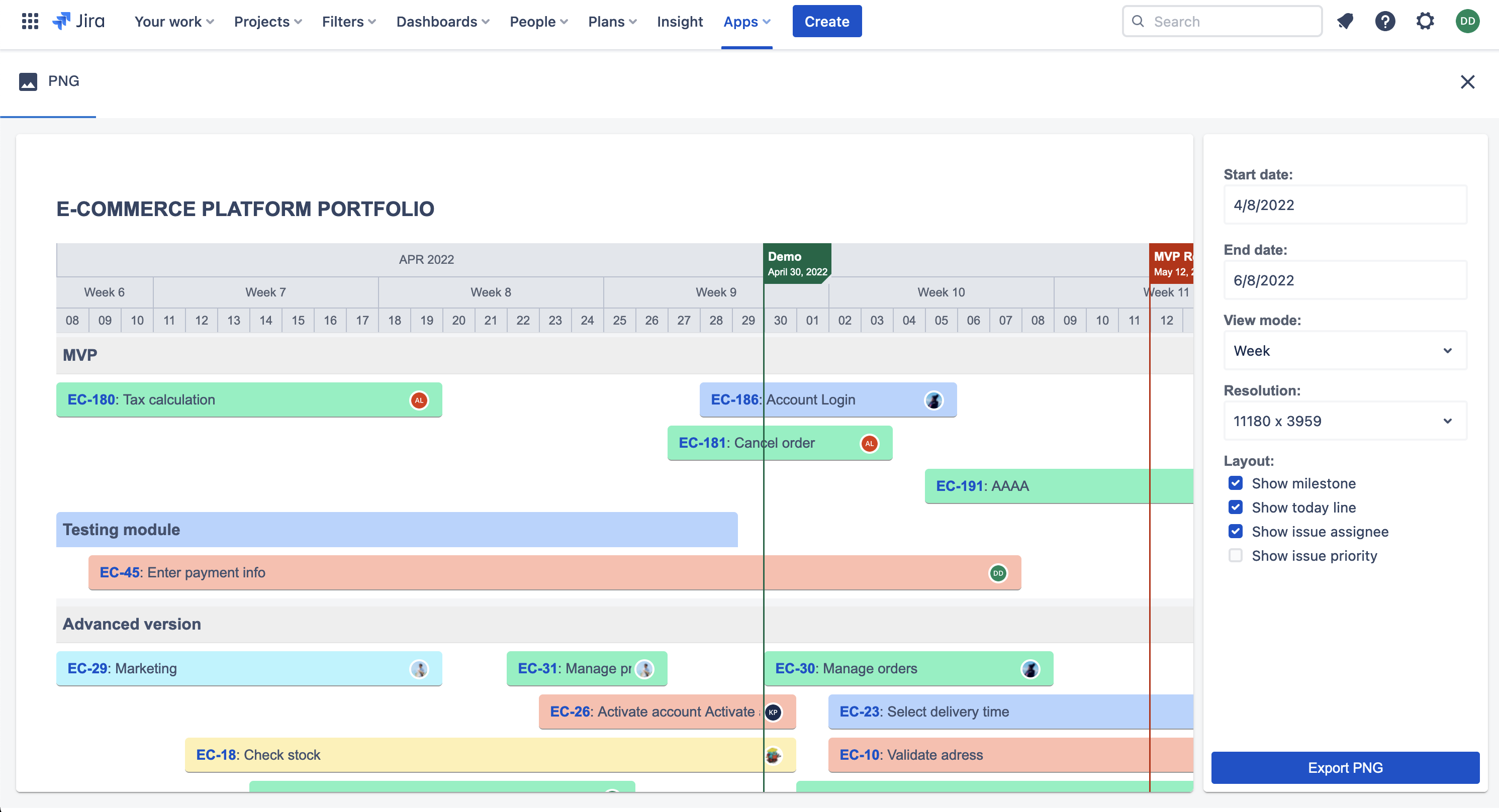Disable the Show today line checkbox
The height and width of the screenshot is (812, 1499).
1236,507
